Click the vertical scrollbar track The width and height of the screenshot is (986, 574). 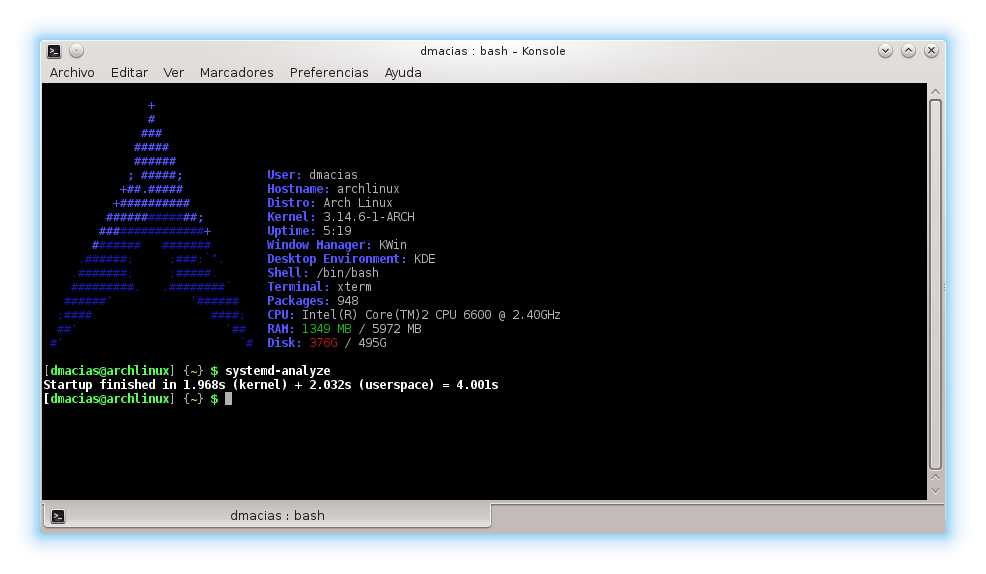point(936,284)
